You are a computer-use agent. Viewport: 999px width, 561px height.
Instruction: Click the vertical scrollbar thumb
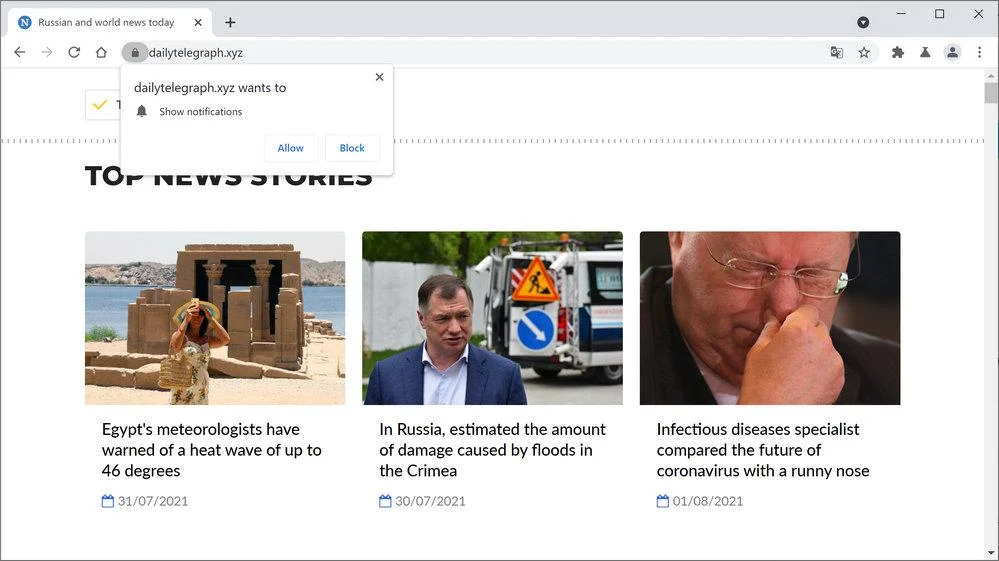click(991, 92)
